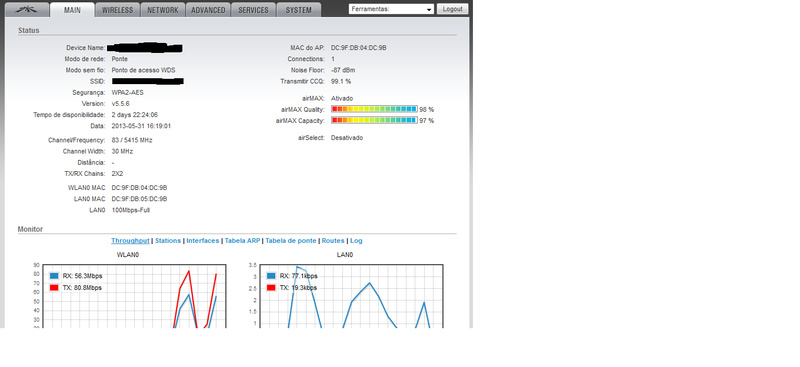Open the Tabela ARP link

point(242,240)
